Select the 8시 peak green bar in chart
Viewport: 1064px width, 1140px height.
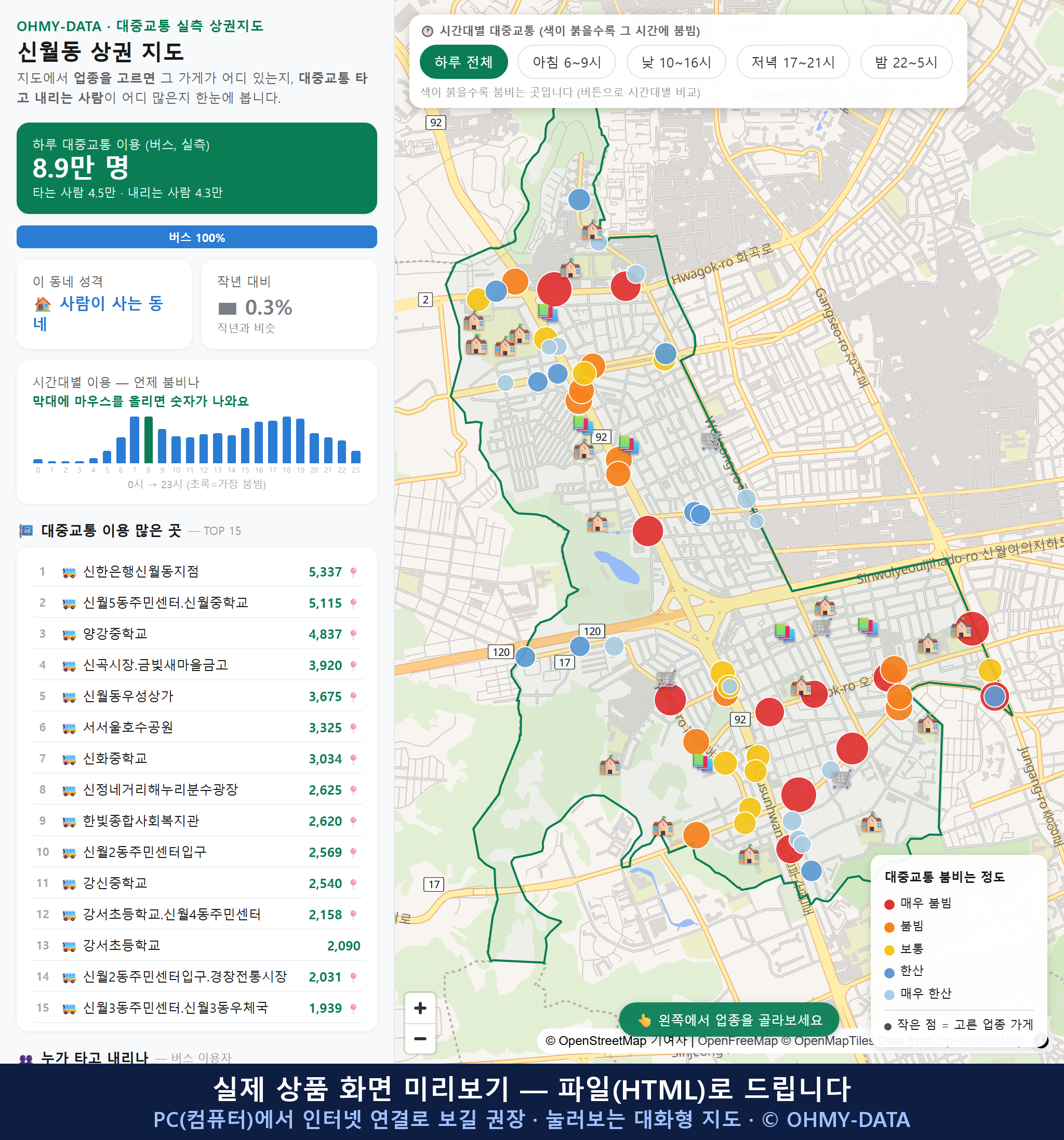[x=149, y=439]
